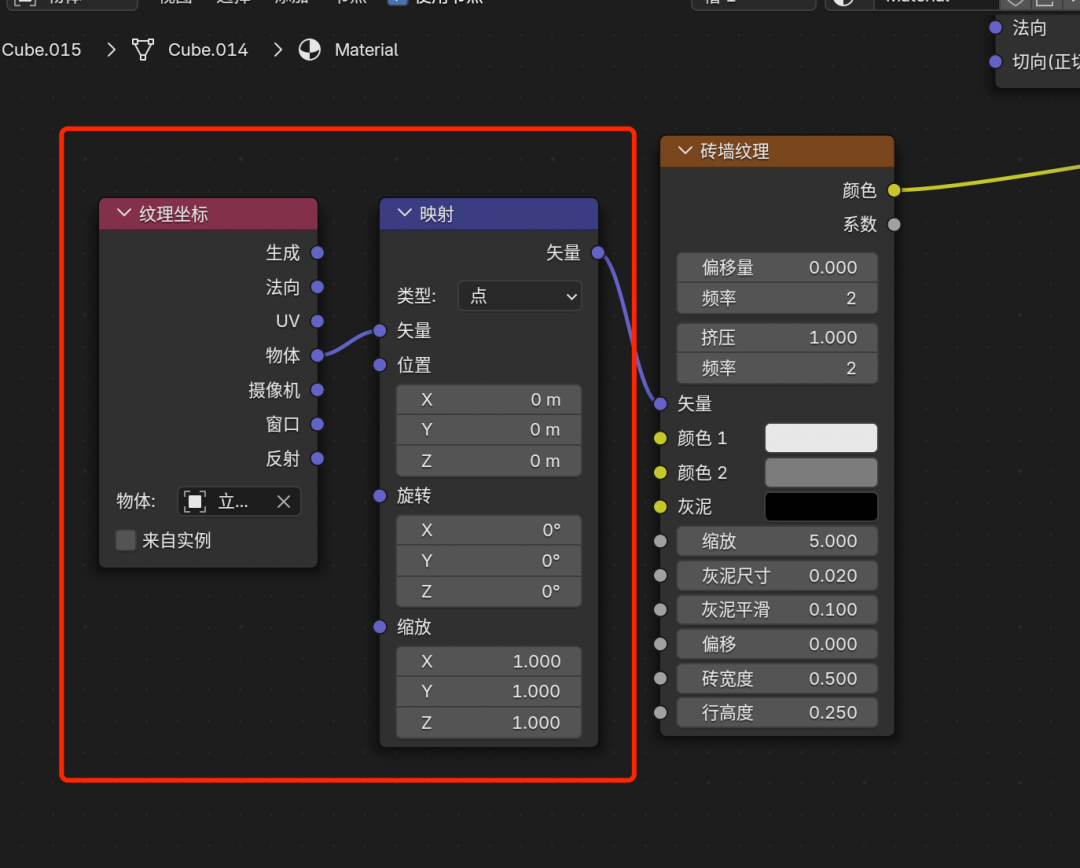Open the 类型 dropdown set to 点

[x=519, y=296]
